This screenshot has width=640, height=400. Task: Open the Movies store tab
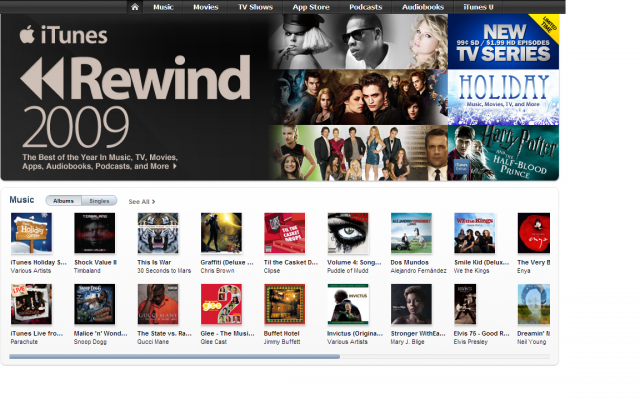coord(206,7)
